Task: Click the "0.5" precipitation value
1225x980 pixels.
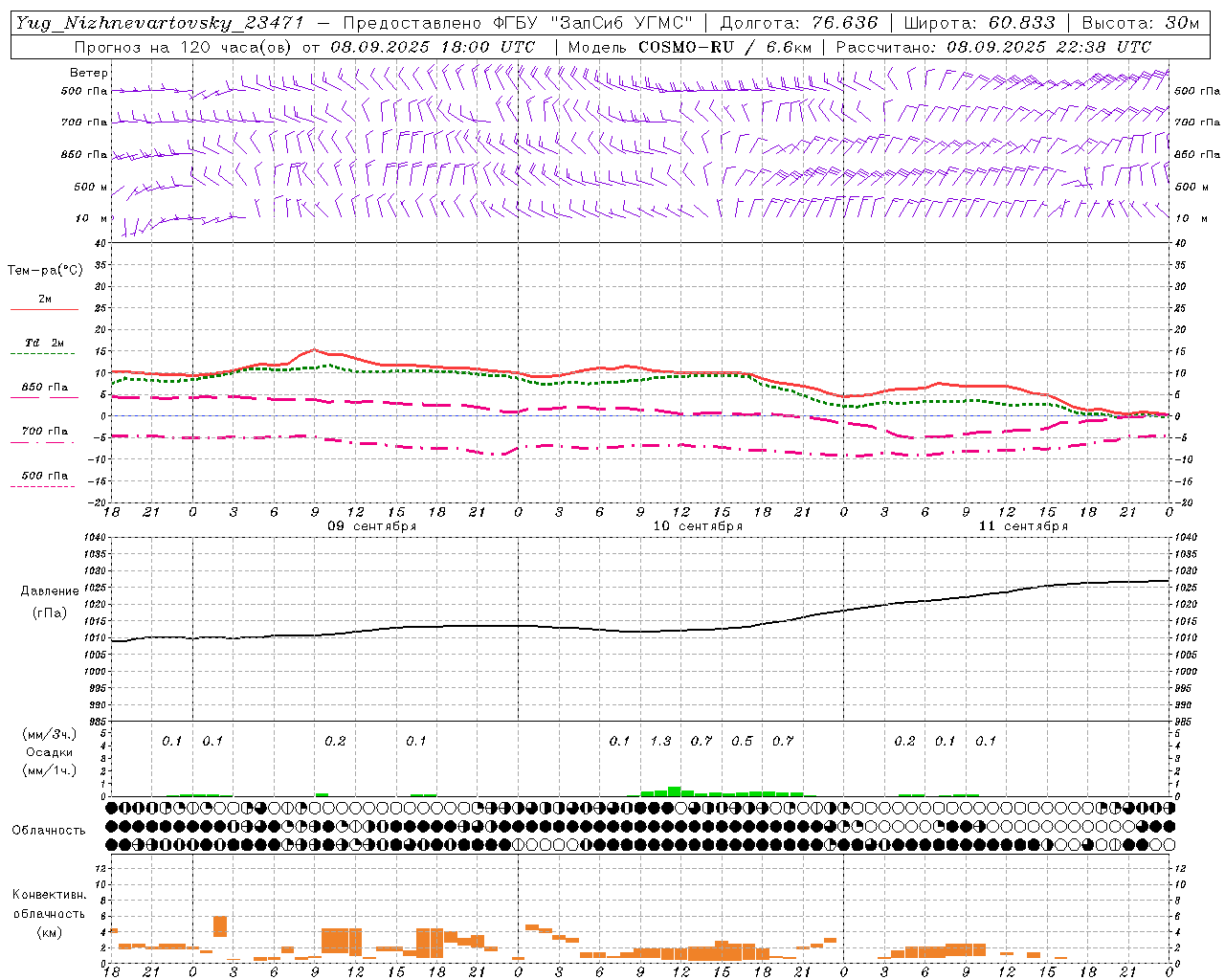Action: click(x=742, y=741)
